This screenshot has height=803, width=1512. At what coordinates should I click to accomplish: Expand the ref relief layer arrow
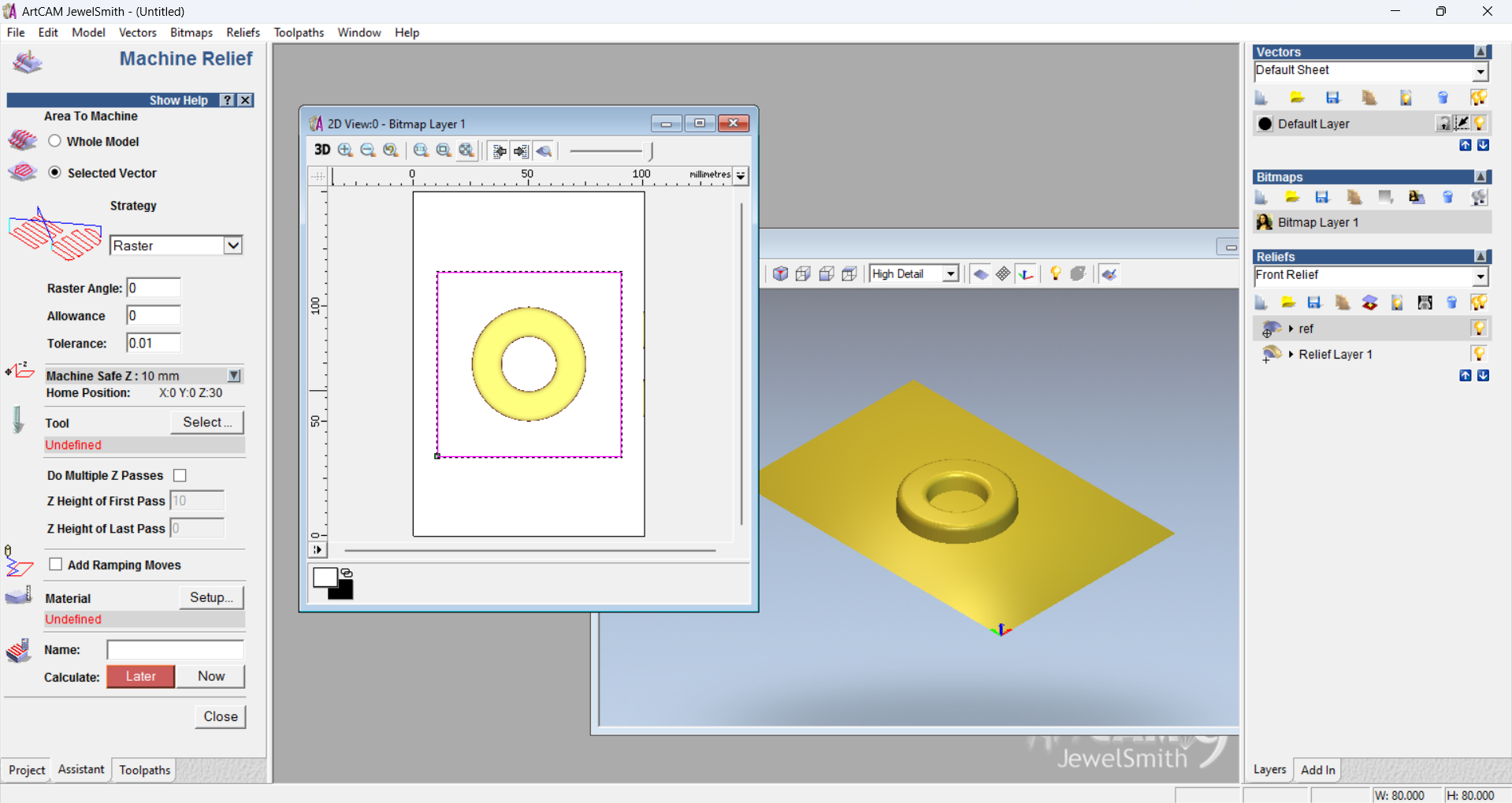click(x=1291, y=329)
